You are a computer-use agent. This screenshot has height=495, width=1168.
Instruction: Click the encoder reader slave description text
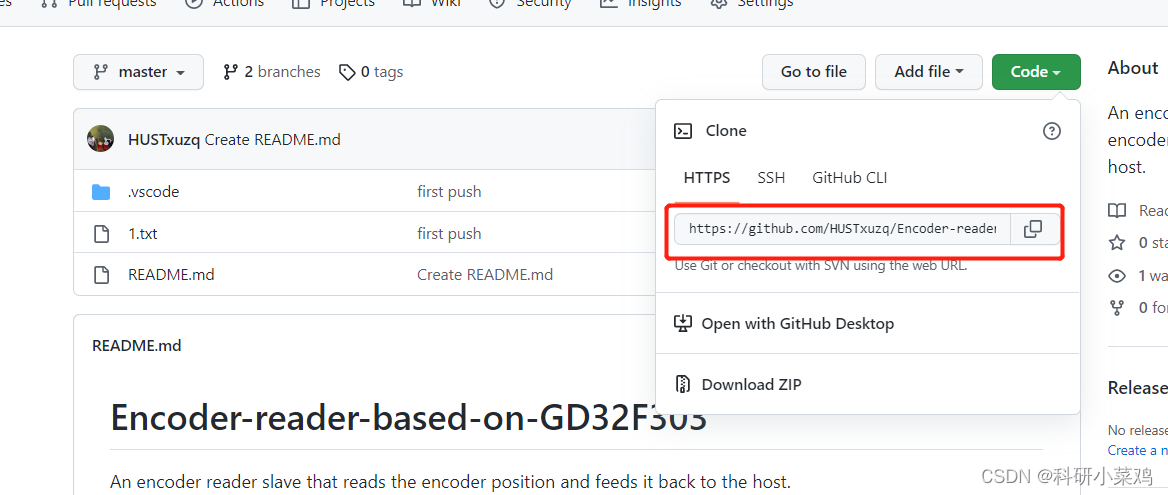450,481
